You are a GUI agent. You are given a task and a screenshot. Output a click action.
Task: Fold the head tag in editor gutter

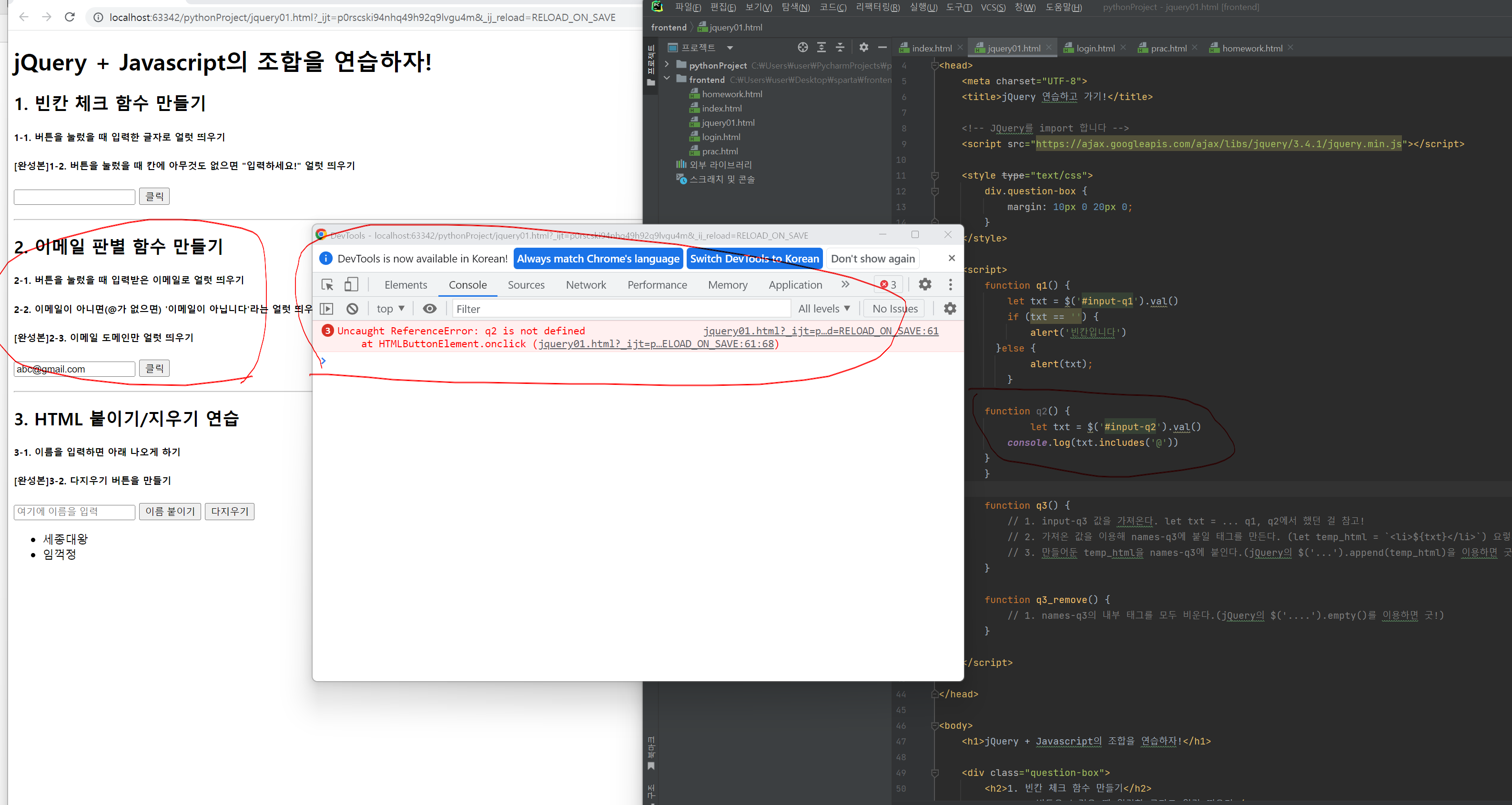point(934,65)
